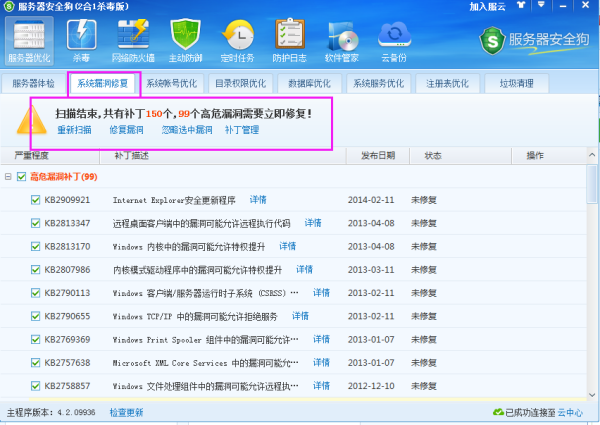Viewport: 600px width, 425px height.
Task: Uncheck patch KB2758857
Action: pyautogui.click(x=35, y=386)
